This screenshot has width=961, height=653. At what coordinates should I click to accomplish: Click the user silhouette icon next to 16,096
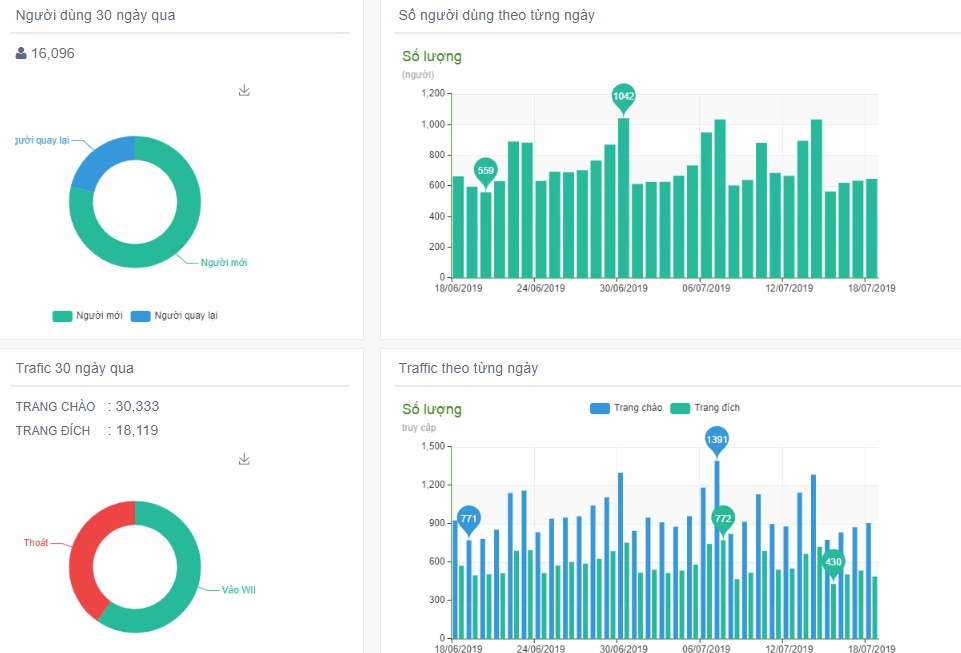[21, 53]
